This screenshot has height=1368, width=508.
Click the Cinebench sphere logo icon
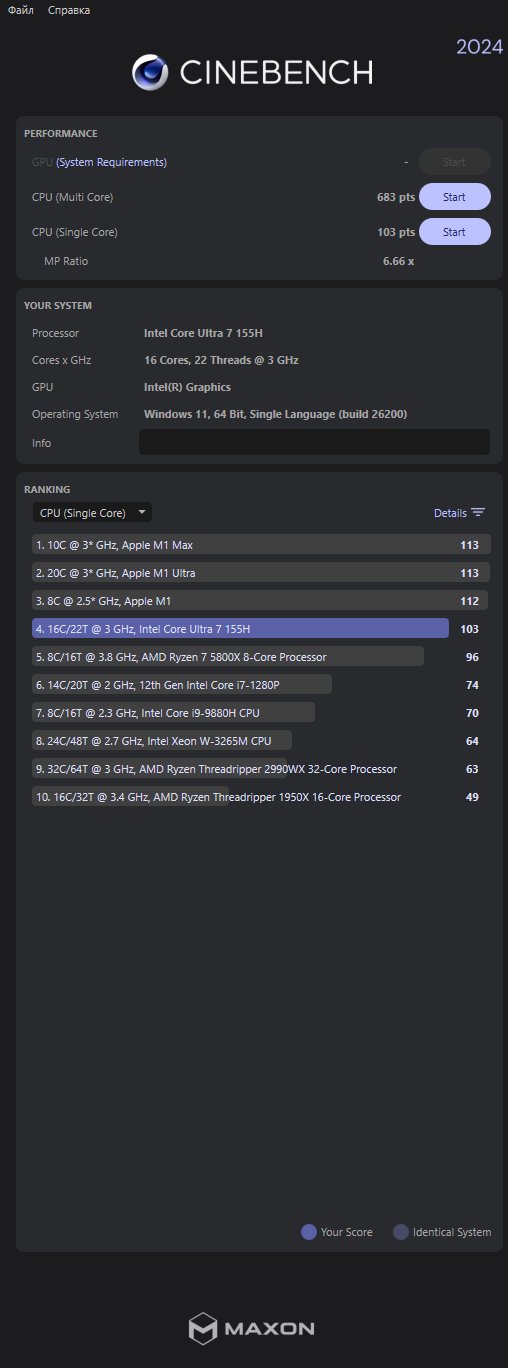click(x=150, y=73)
